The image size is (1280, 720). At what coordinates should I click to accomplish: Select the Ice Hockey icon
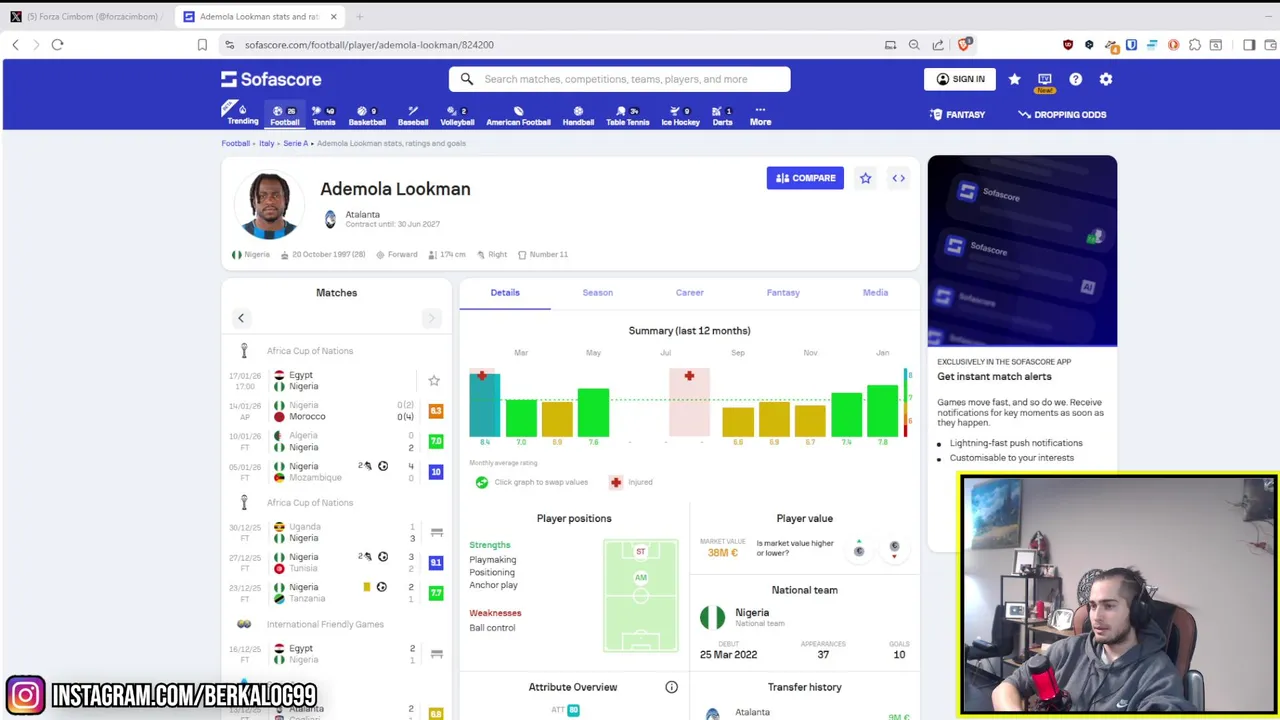(680, 115)
